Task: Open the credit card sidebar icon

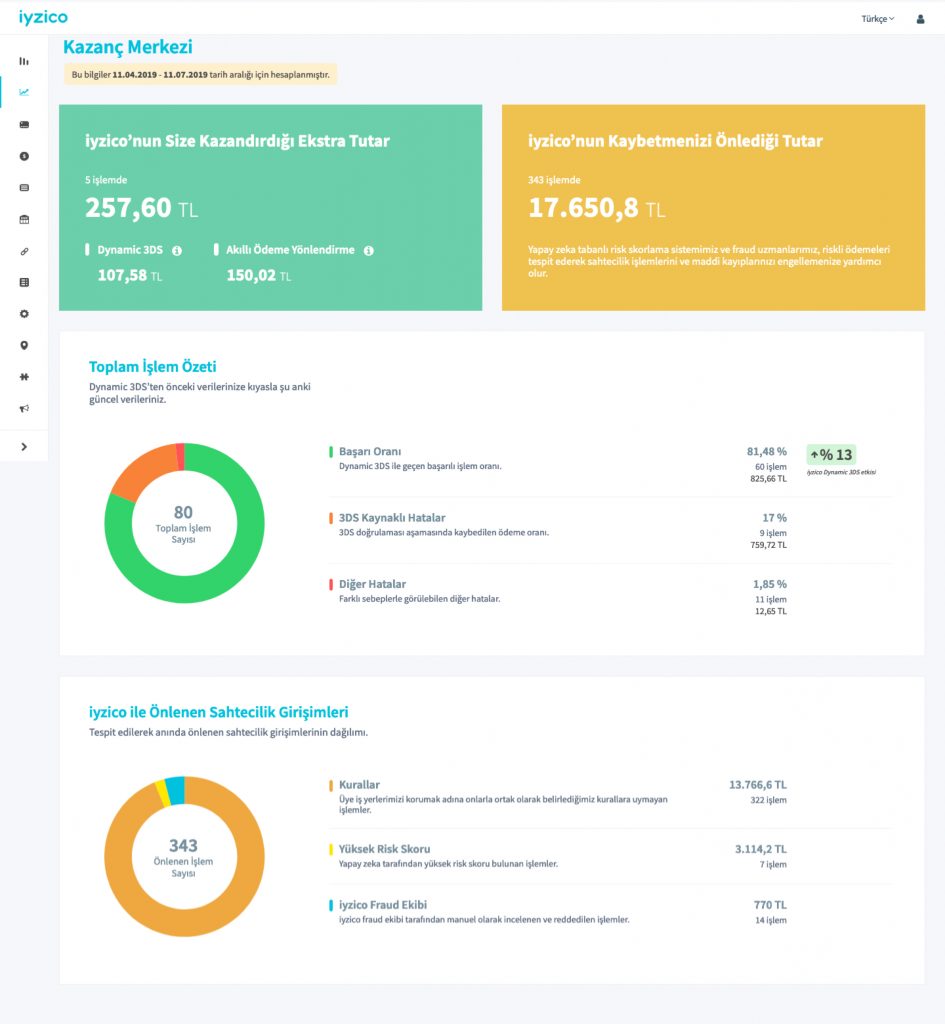Action: (24, 124)
